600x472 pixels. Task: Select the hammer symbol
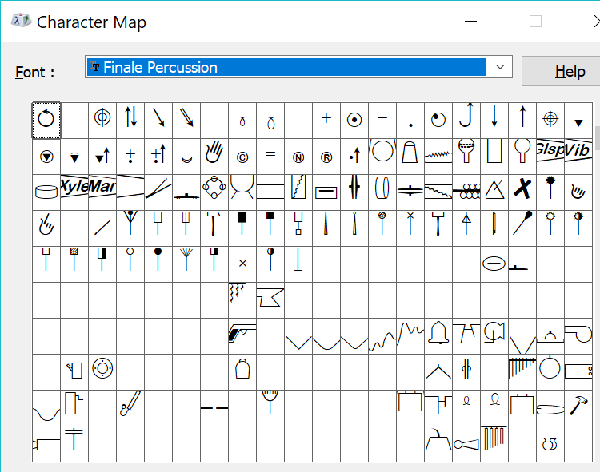(578, 405)
